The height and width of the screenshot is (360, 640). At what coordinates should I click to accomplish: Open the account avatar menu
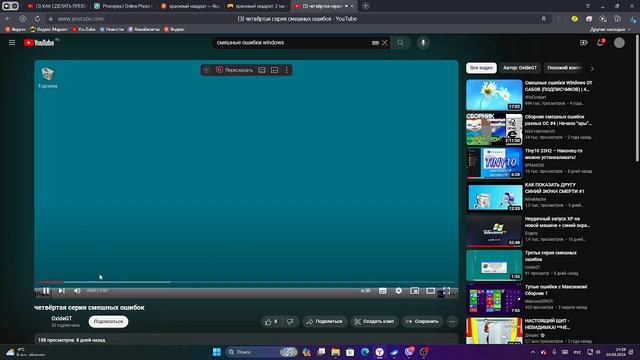click(x=619, y=42)
